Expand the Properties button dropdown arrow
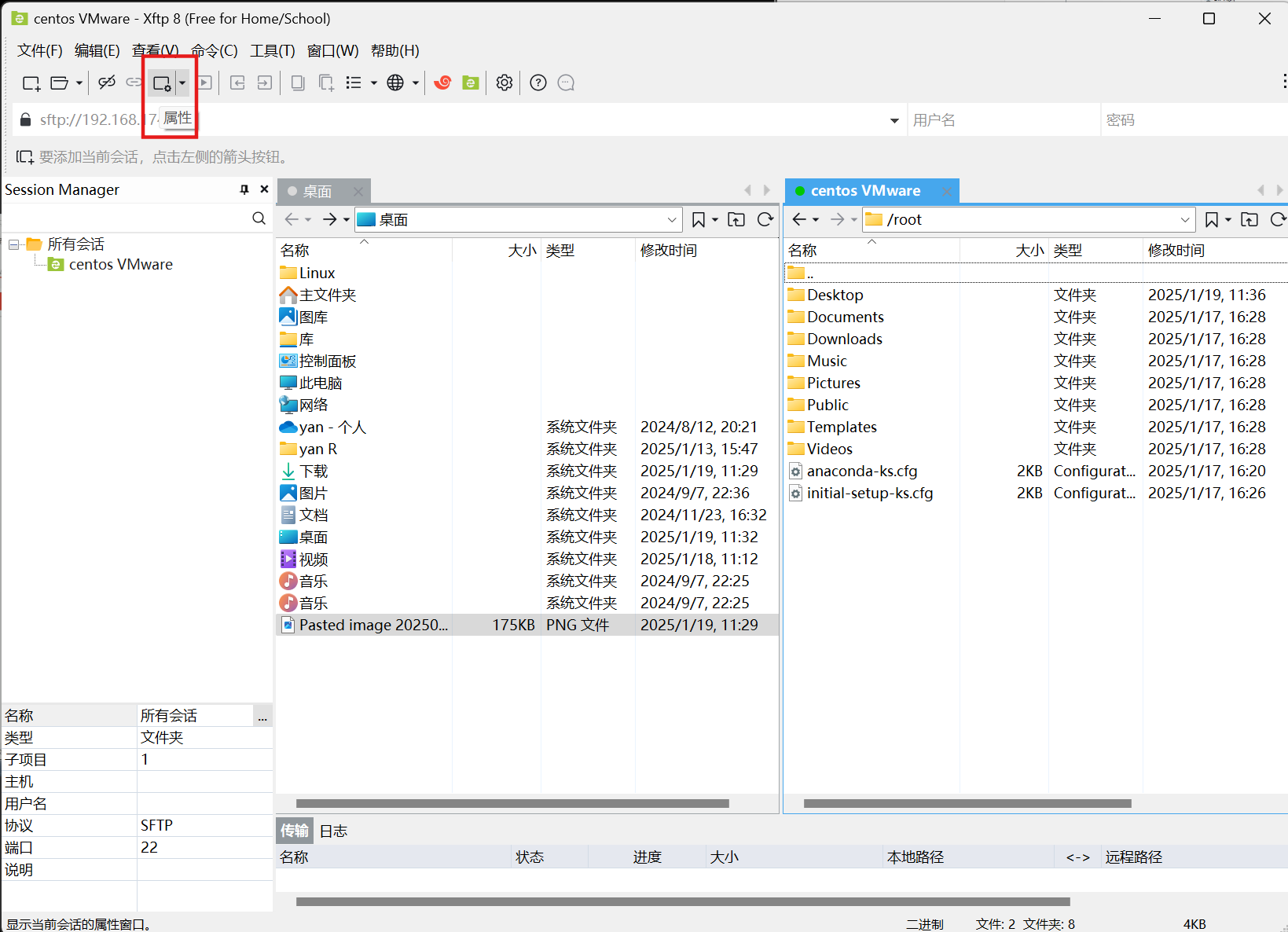This screenshot has height=932, width=1288. click(182, 83)
